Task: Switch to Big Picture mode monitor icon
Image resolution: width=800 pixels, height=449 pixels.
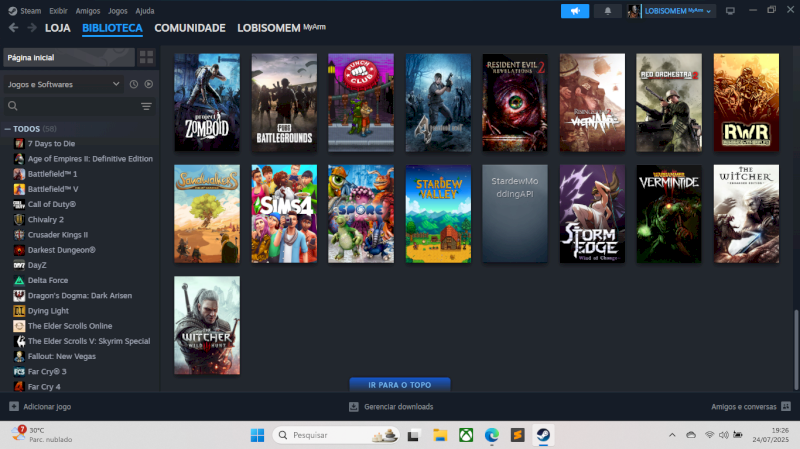Action: point(730,11)
